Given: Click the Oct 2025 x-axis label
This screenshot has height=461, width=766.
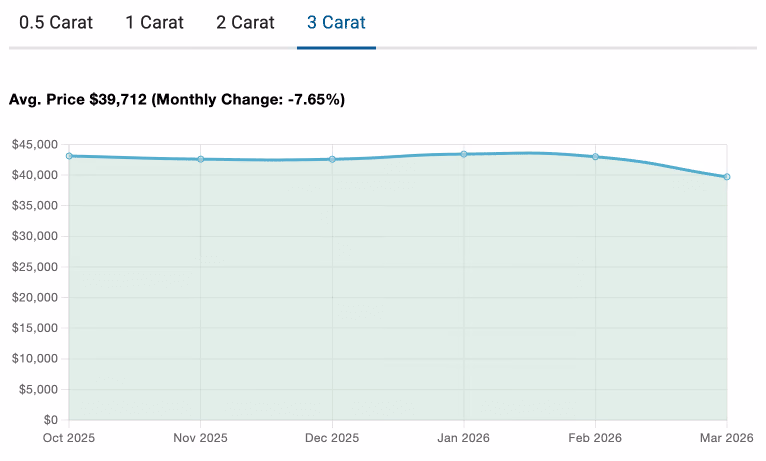Looking at the screenshot, I should (x=69, y=438).
